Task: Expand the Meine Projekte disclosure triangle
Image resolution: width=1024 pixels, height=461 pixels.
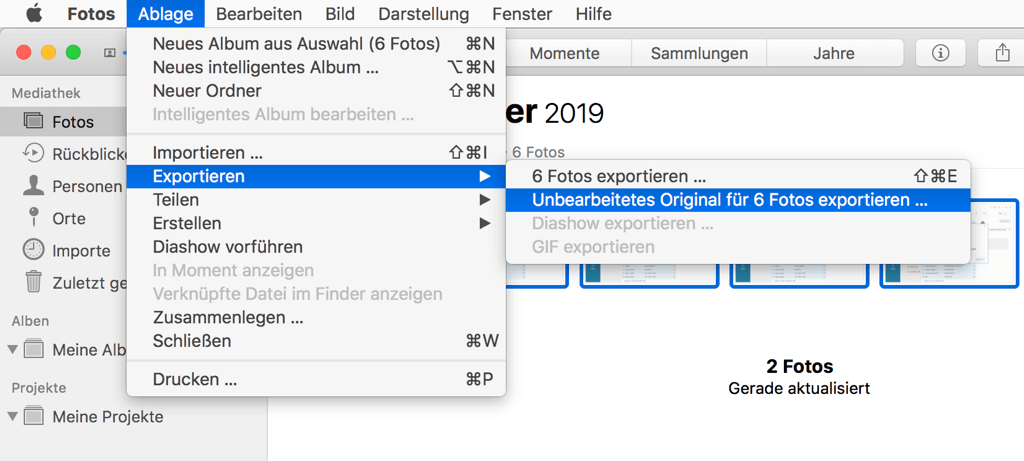Action: 12,416
